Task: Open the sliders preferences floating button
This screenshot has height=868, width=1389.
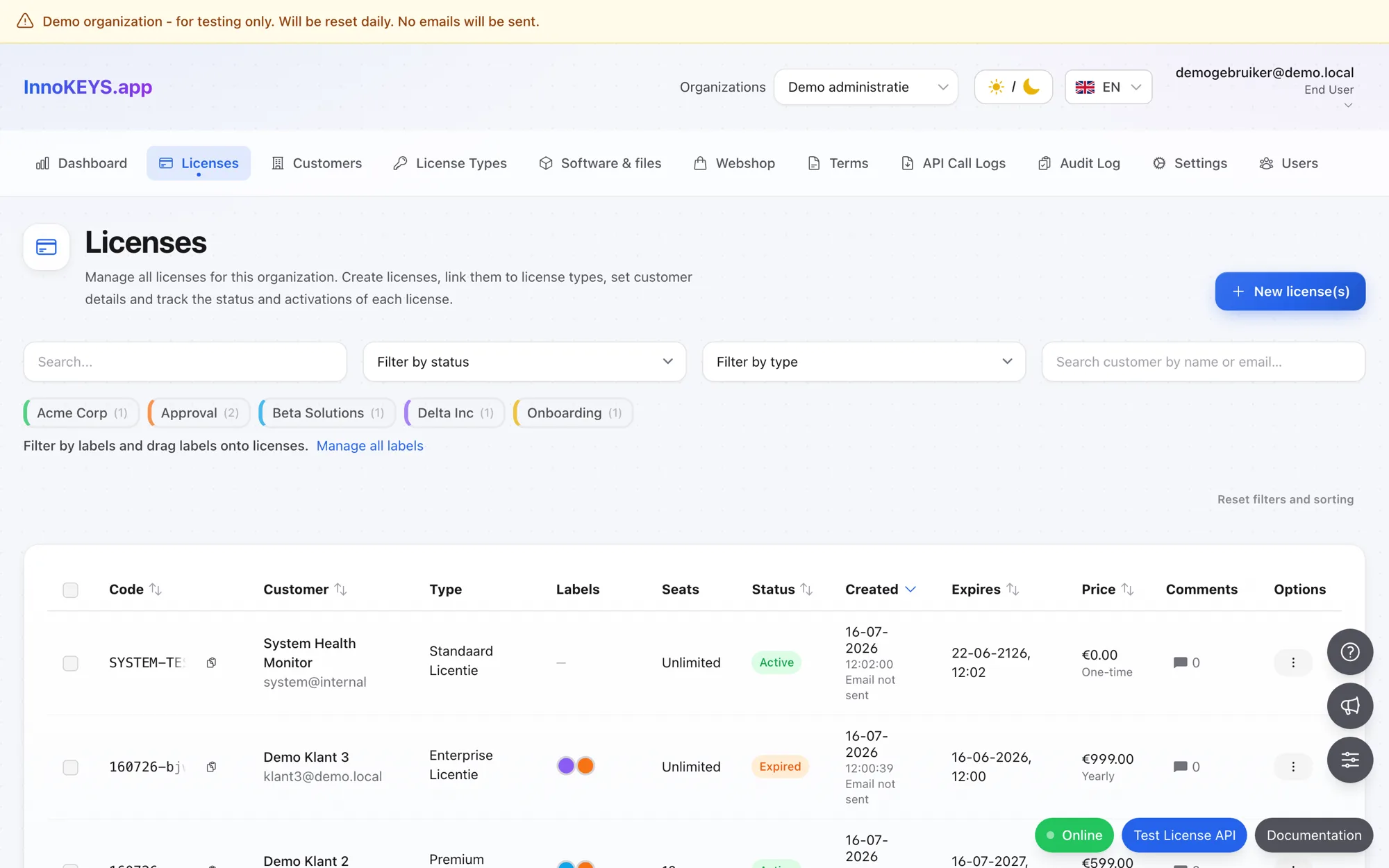Action: (1349, 760)
